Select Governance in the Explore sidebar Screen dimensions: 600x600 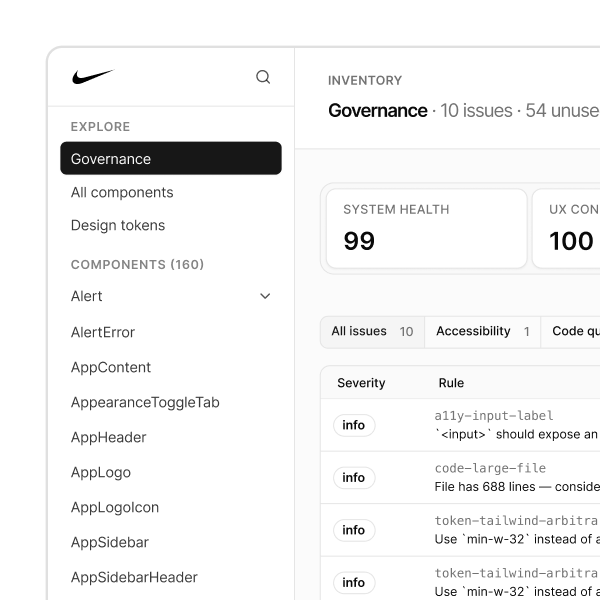pos(171,158)
